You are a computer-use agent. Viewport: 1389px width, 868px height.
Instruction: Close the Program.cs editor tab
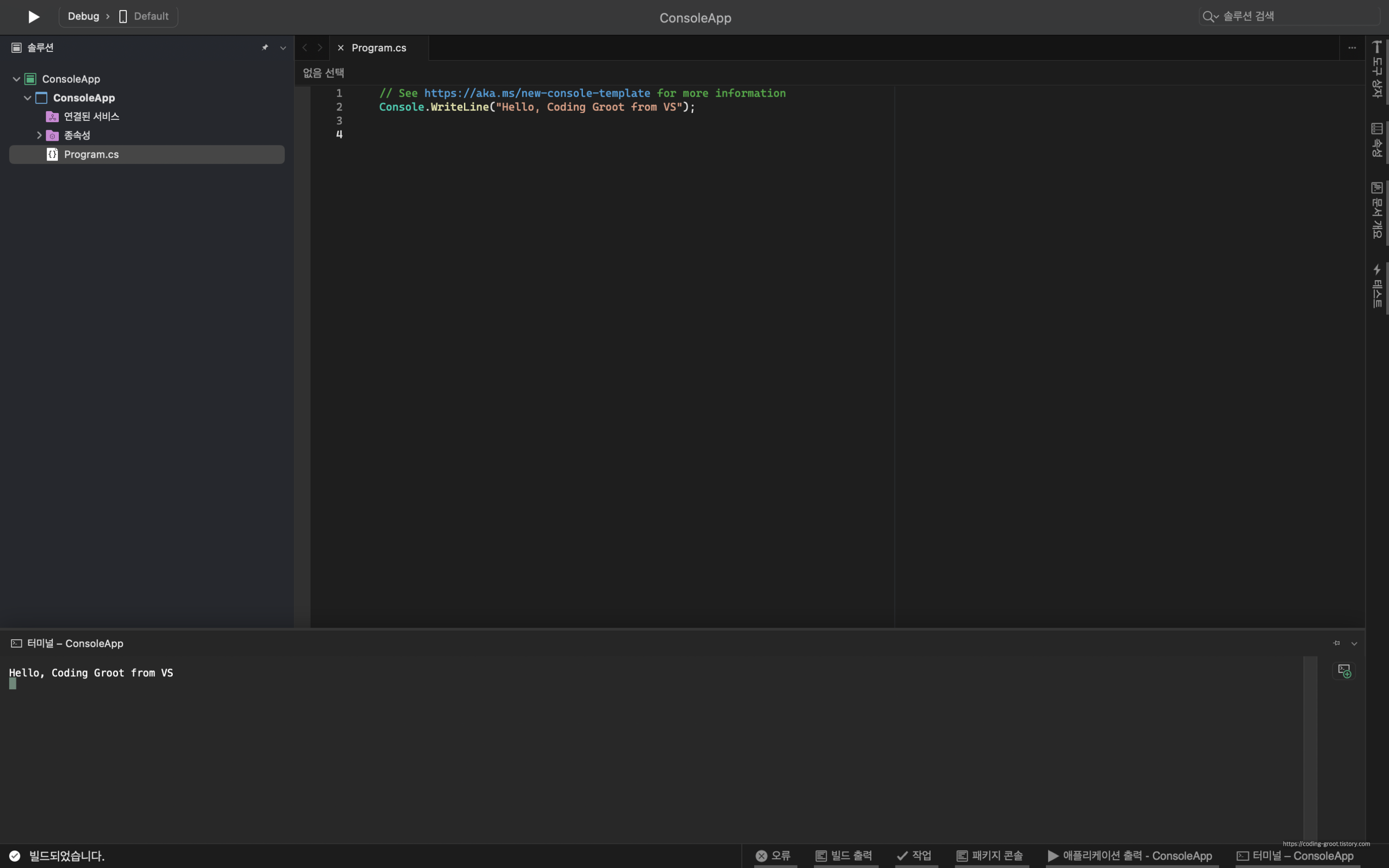(x=340, y=48)
